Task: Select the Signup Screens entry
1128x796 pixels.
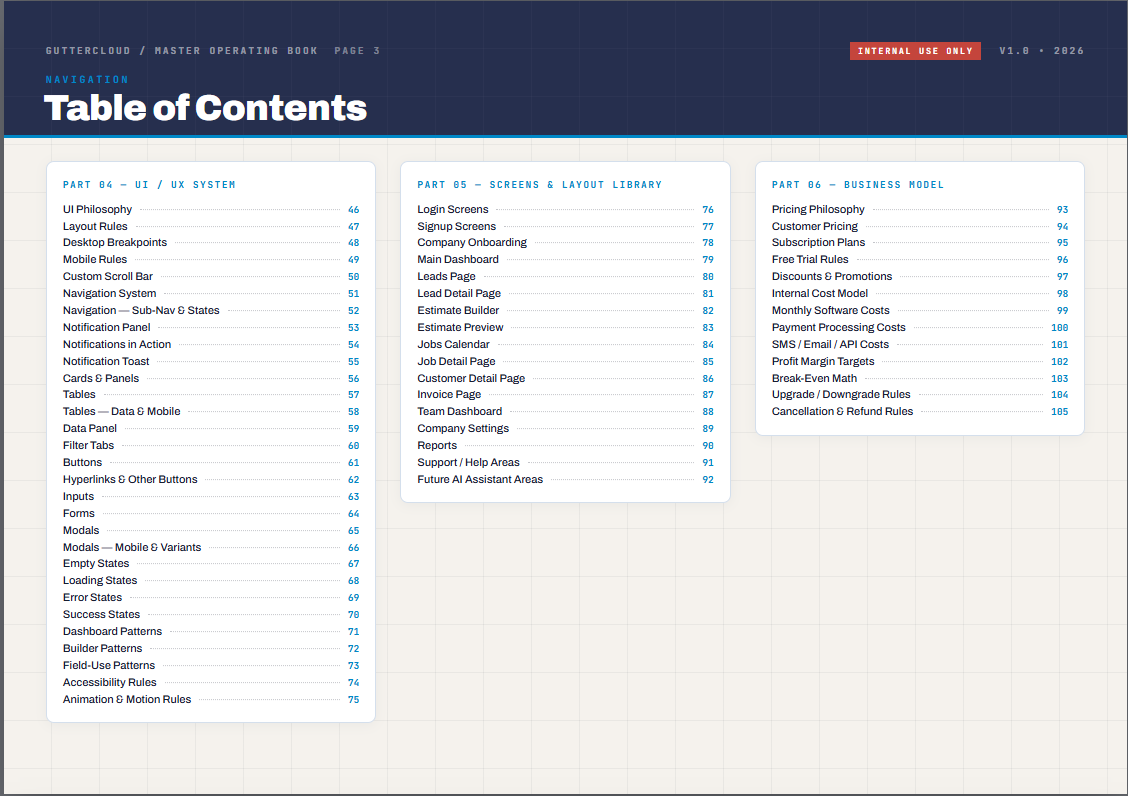Action: point(565,226)
